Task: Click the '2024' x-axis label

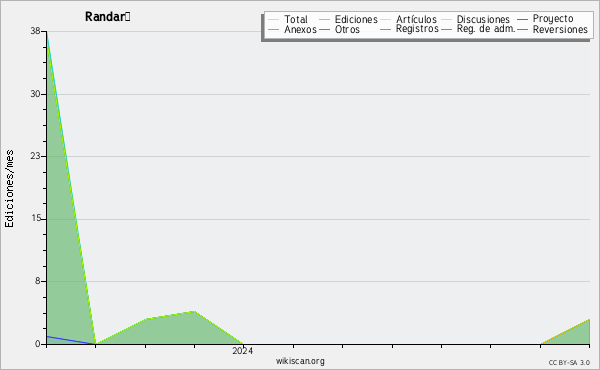Action: pos(243,351)
